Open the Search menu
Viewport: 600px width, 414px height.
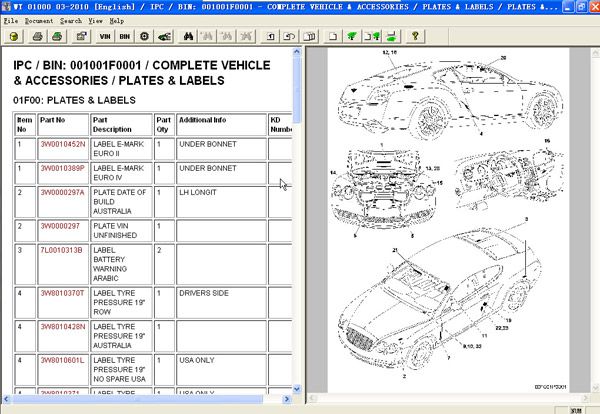pyautogui.click(x=70, y=20)
